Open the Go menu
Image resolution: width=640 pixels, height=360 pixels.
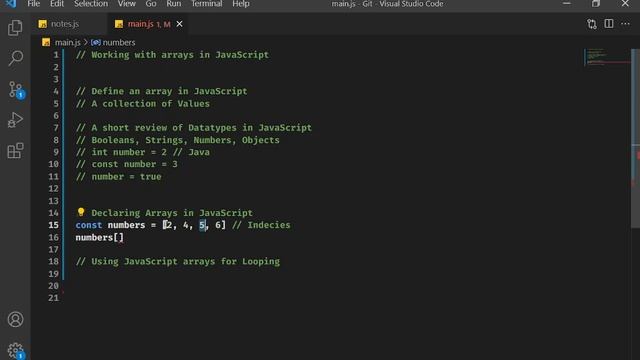point(151,4)
